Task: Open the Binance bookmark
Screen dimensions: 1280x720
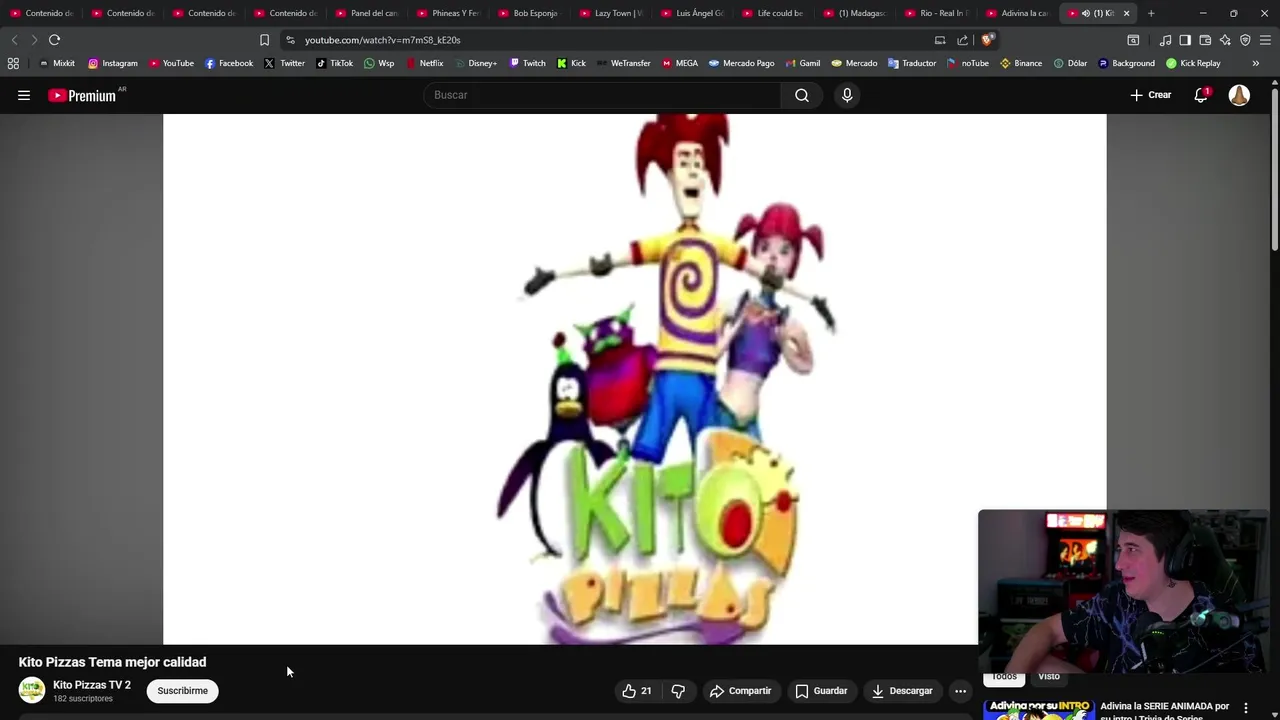Action: click(x=1021, y=63)
